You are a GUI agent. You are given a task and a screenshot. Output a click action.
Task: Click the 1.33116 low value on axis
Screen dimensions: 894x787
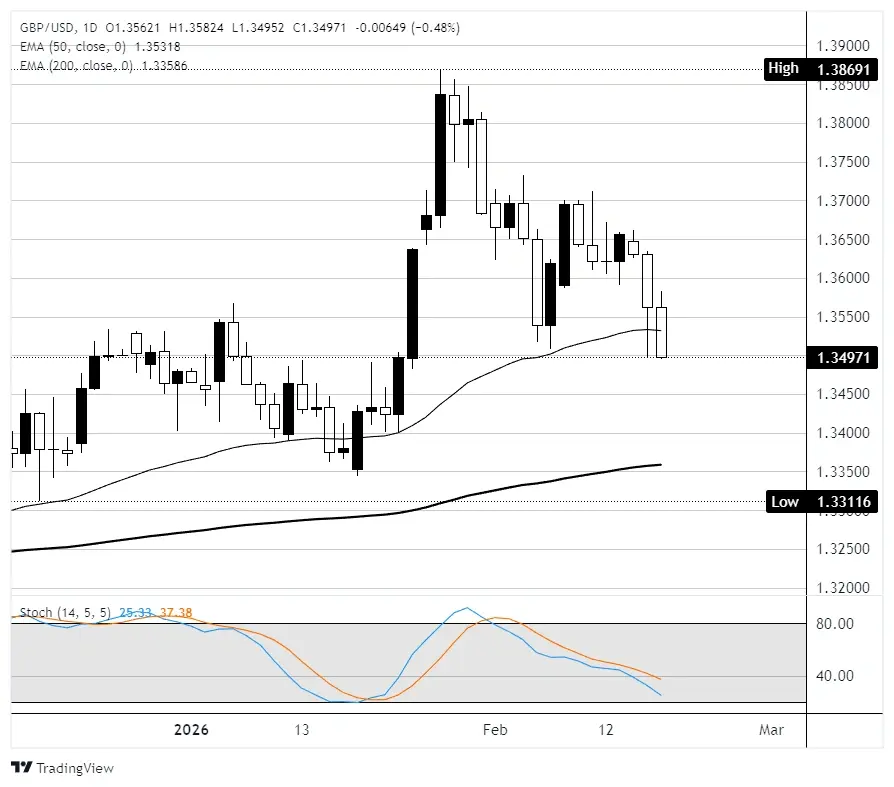coord(846,502)
